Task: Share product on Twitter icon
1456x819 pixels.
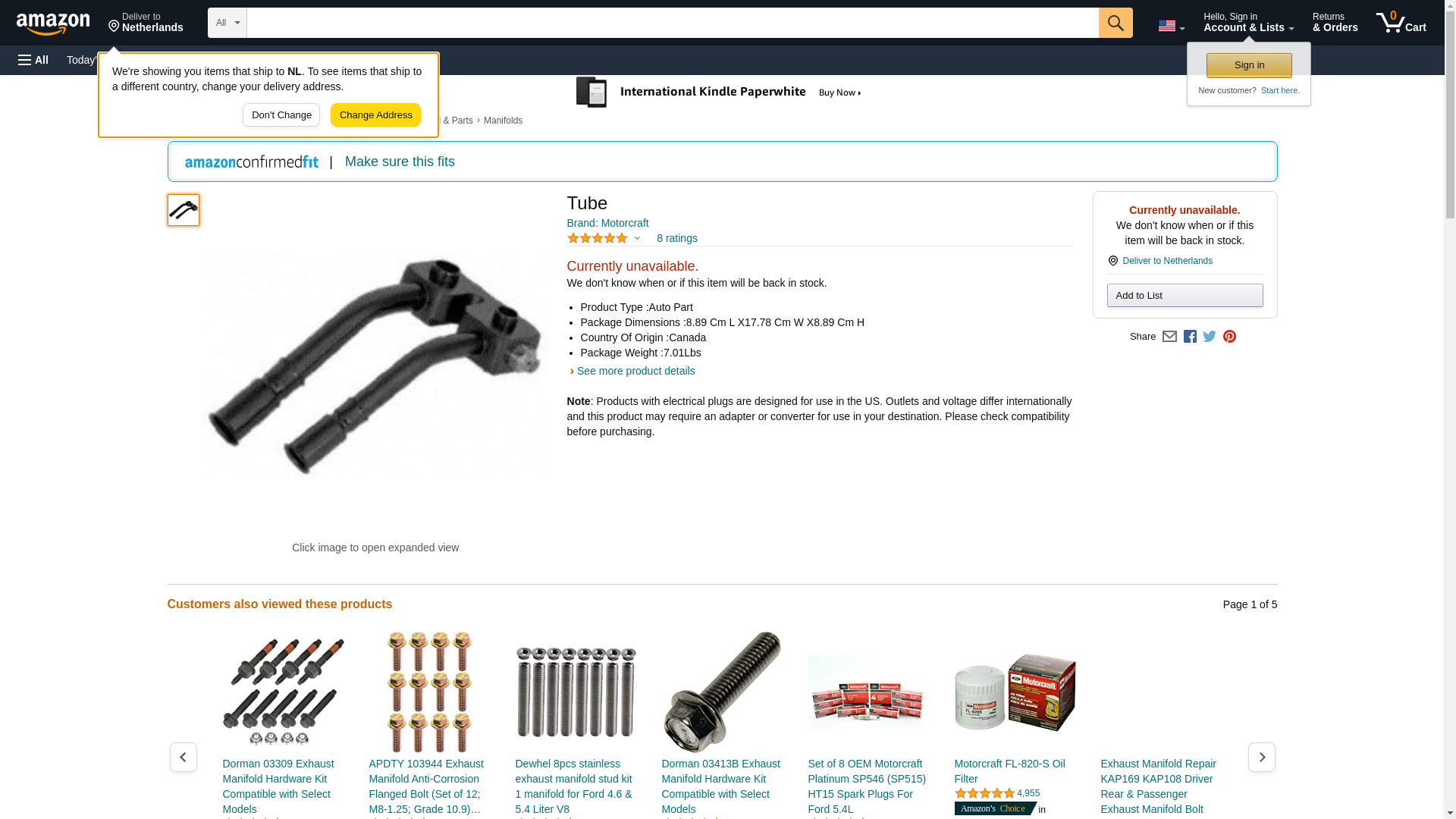Action: 1210,337
